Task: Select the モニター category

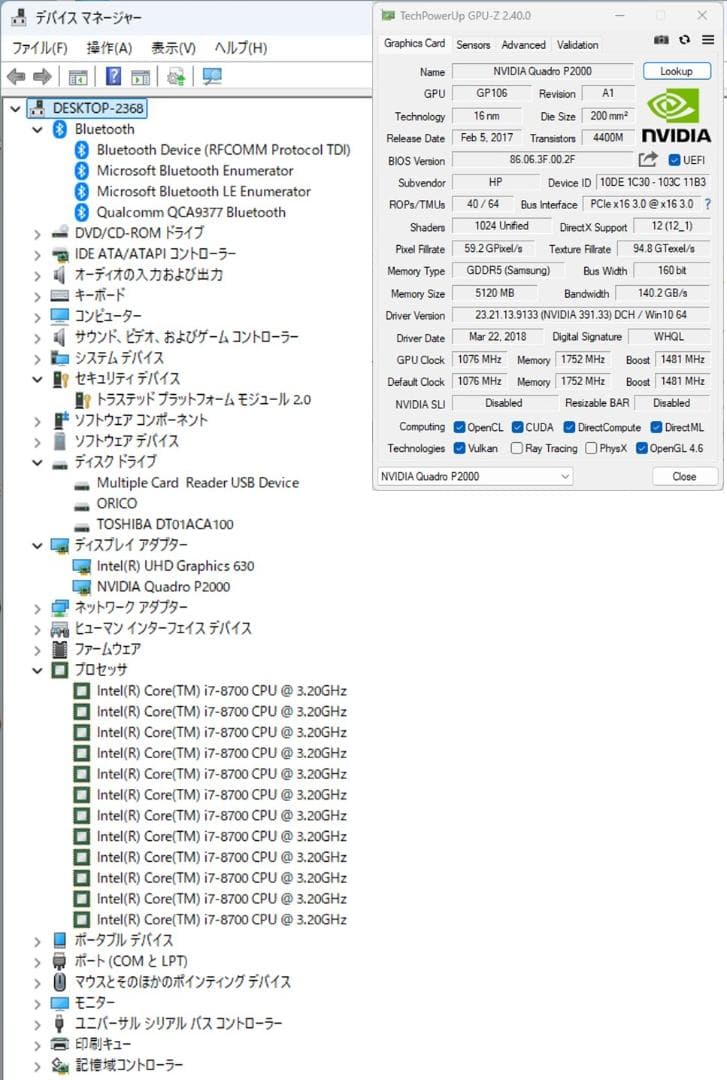Action: [x=94, y=1003]
